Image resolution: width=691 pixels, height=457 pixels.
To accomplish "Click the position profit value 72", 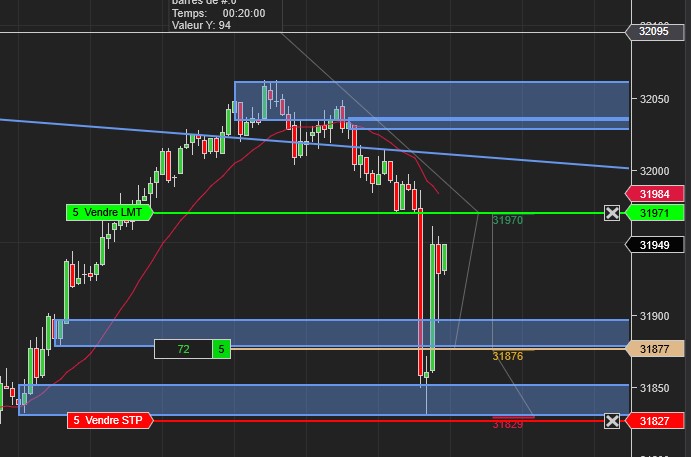I will [183, 349].
